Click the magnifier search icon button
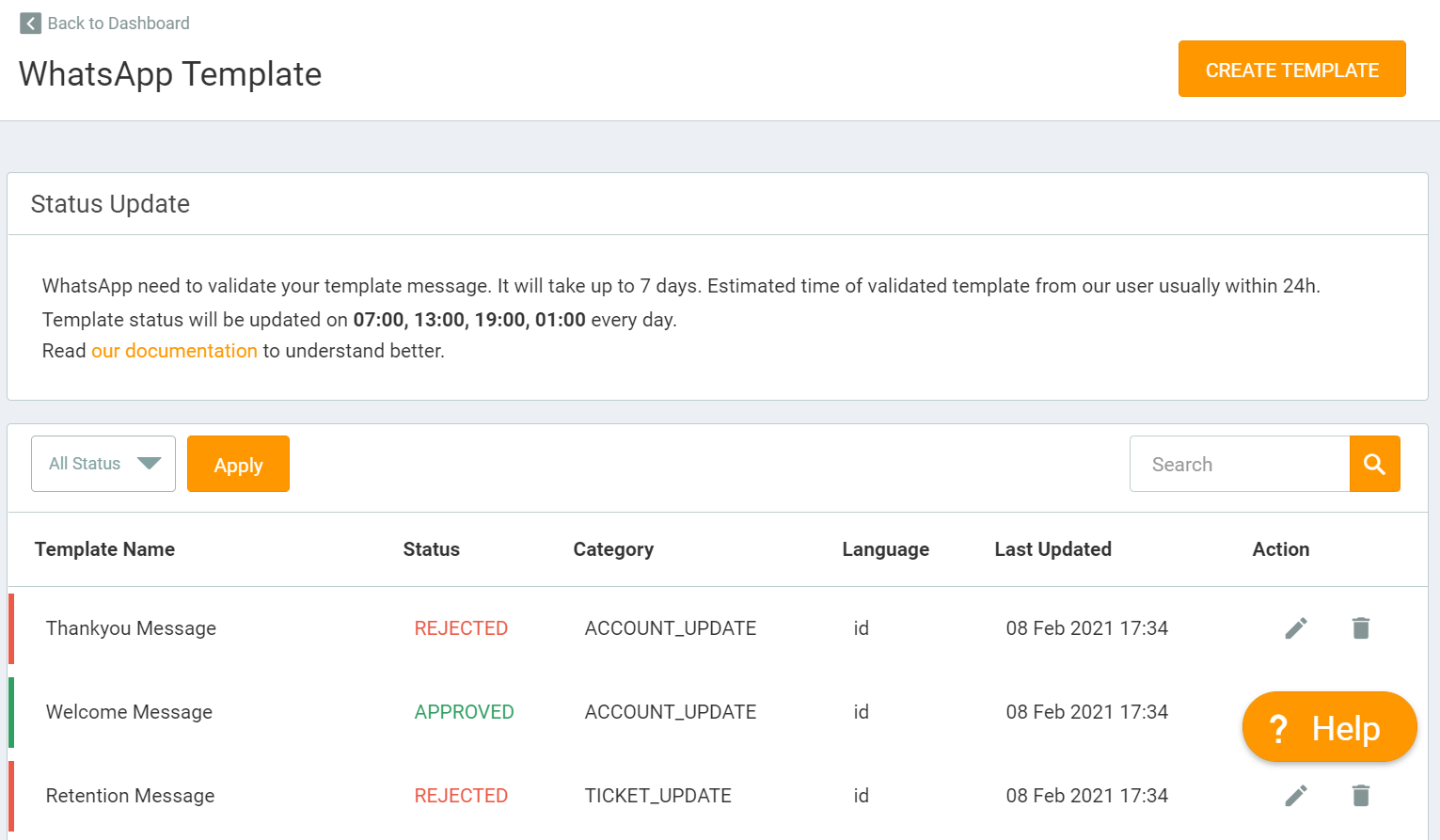The width and height of the screenshot is (1440, 840). coord(1375,464)
